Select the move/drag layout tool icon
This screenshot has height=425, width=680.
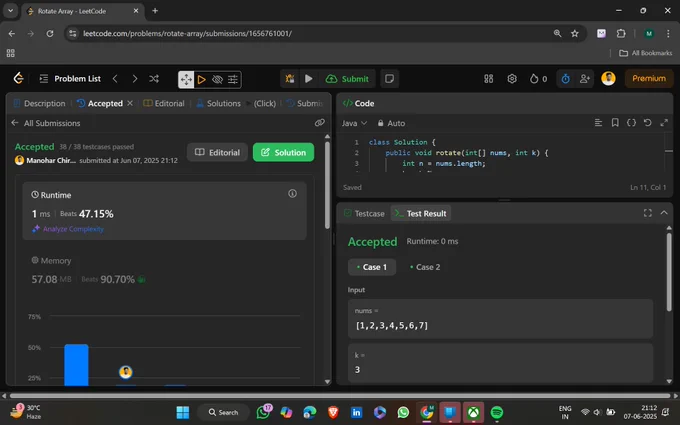click(186, 79)
